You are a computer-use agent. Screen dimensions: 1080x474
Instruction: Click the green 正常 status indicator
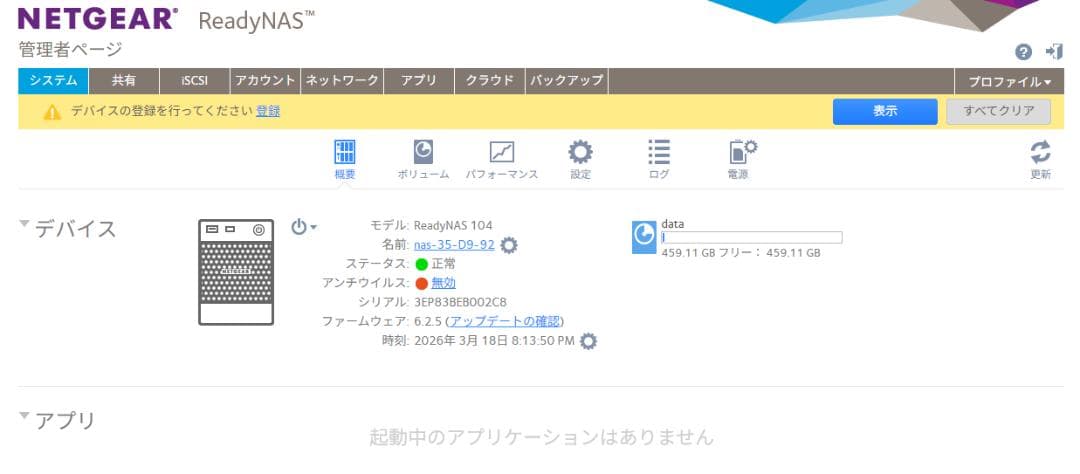422,264
